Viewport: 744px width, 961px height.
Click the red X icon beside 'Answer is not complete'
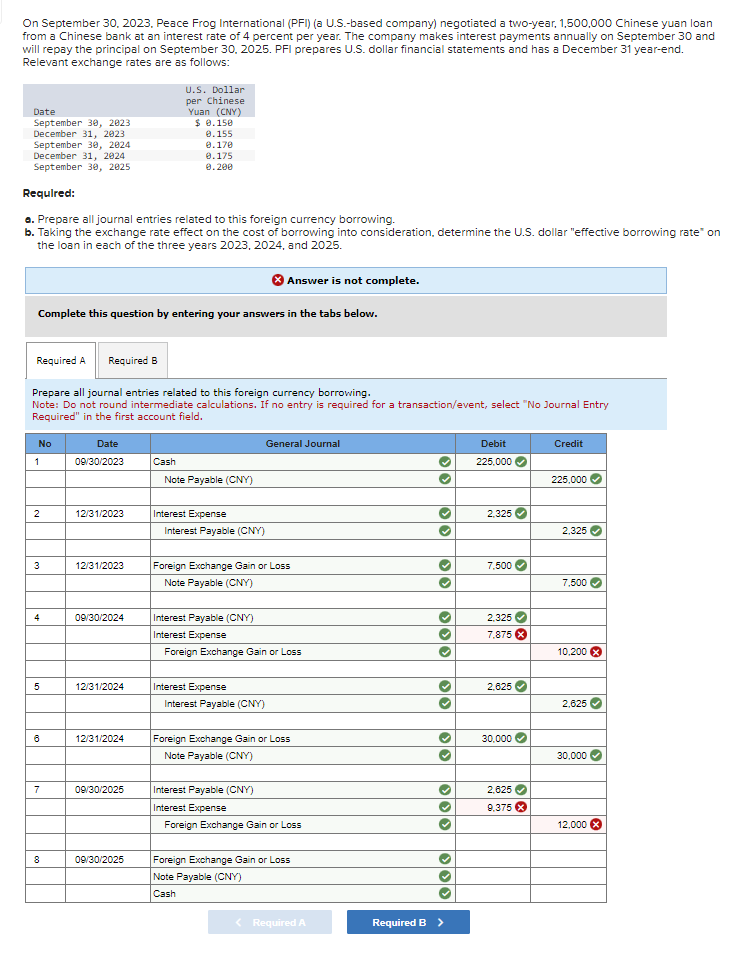(x=278, y=280)
